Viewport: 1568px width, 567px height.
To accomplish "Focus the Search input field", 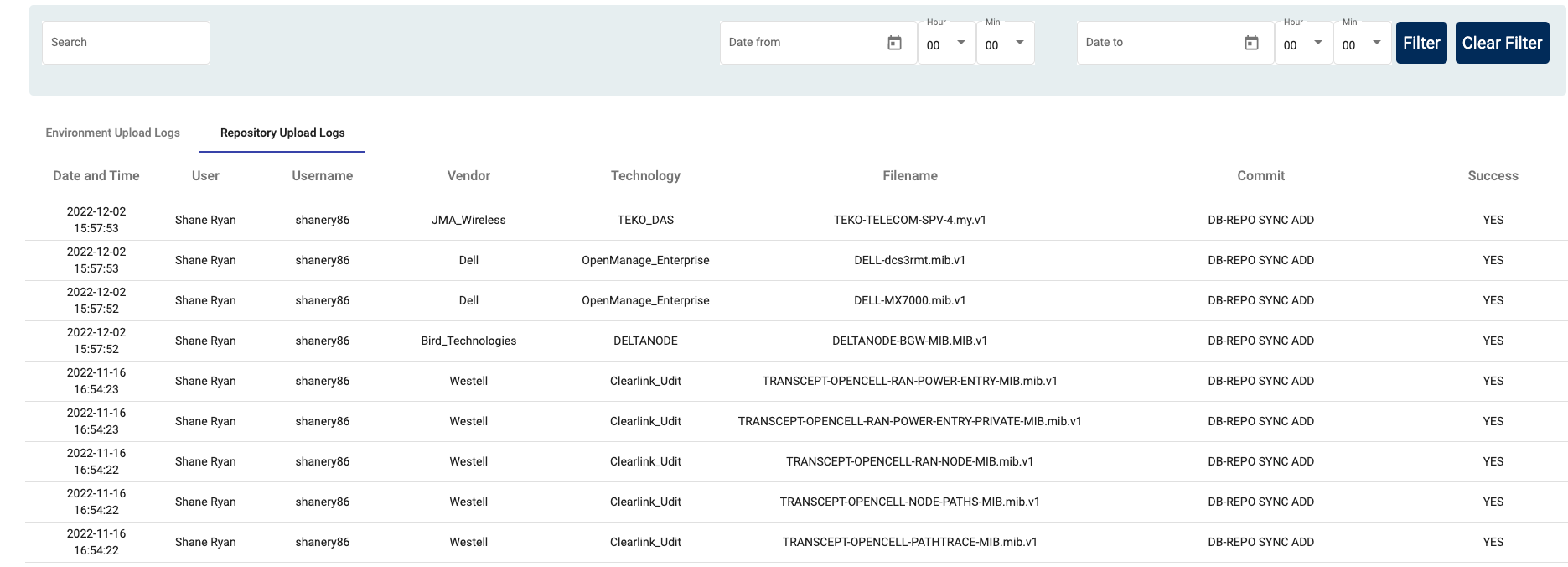I will [x=126, y=43].
